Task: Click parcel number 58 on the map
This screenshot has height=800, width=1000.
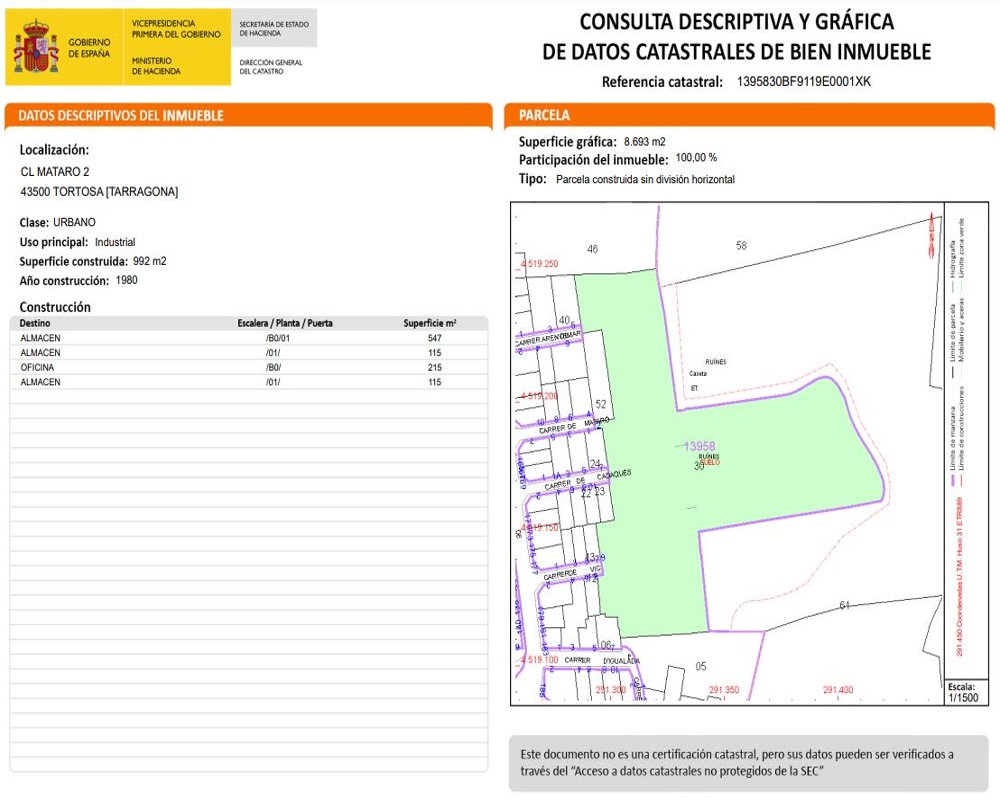Action: 741,246
